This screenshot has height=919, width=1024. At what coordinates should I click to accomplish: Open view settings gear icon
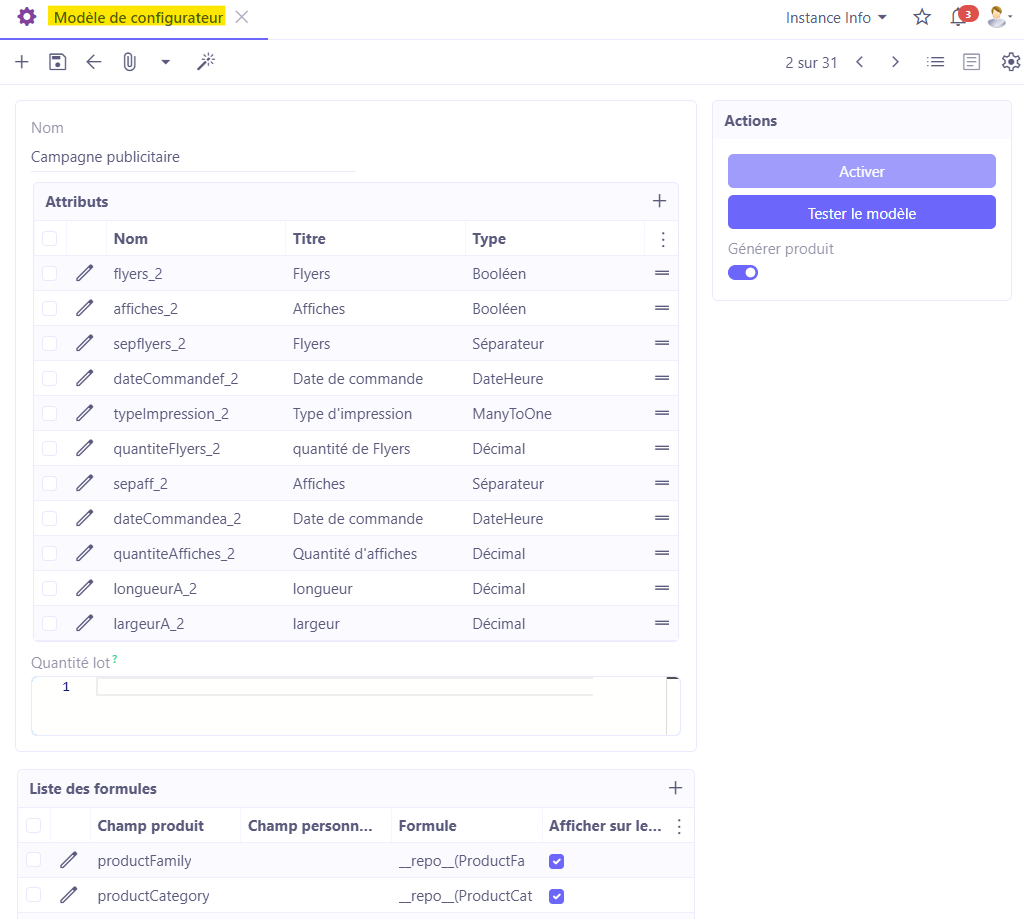point(1011,62)
